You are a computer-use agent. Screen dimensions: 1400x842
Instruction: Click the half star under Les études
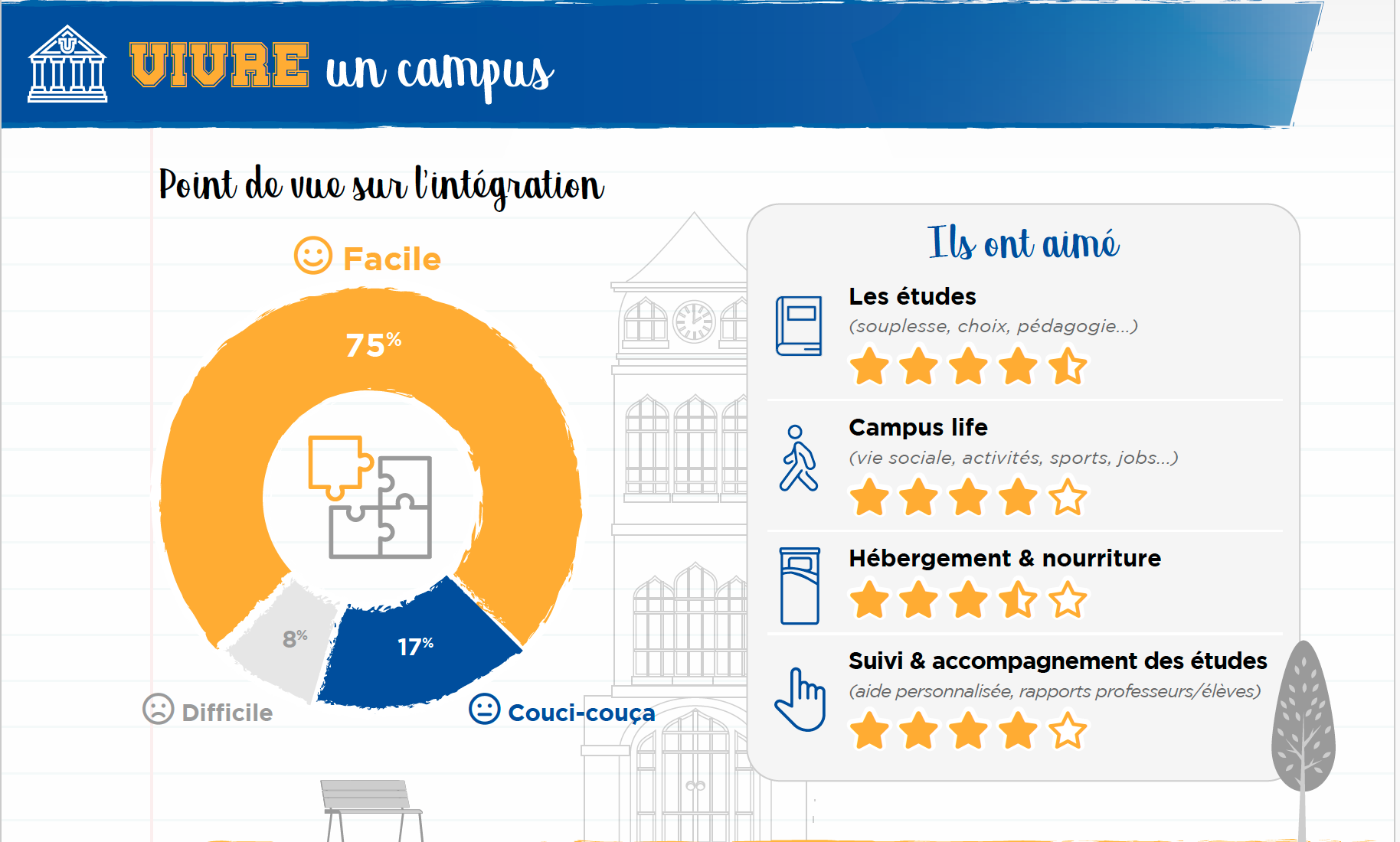click(1068, 366)
